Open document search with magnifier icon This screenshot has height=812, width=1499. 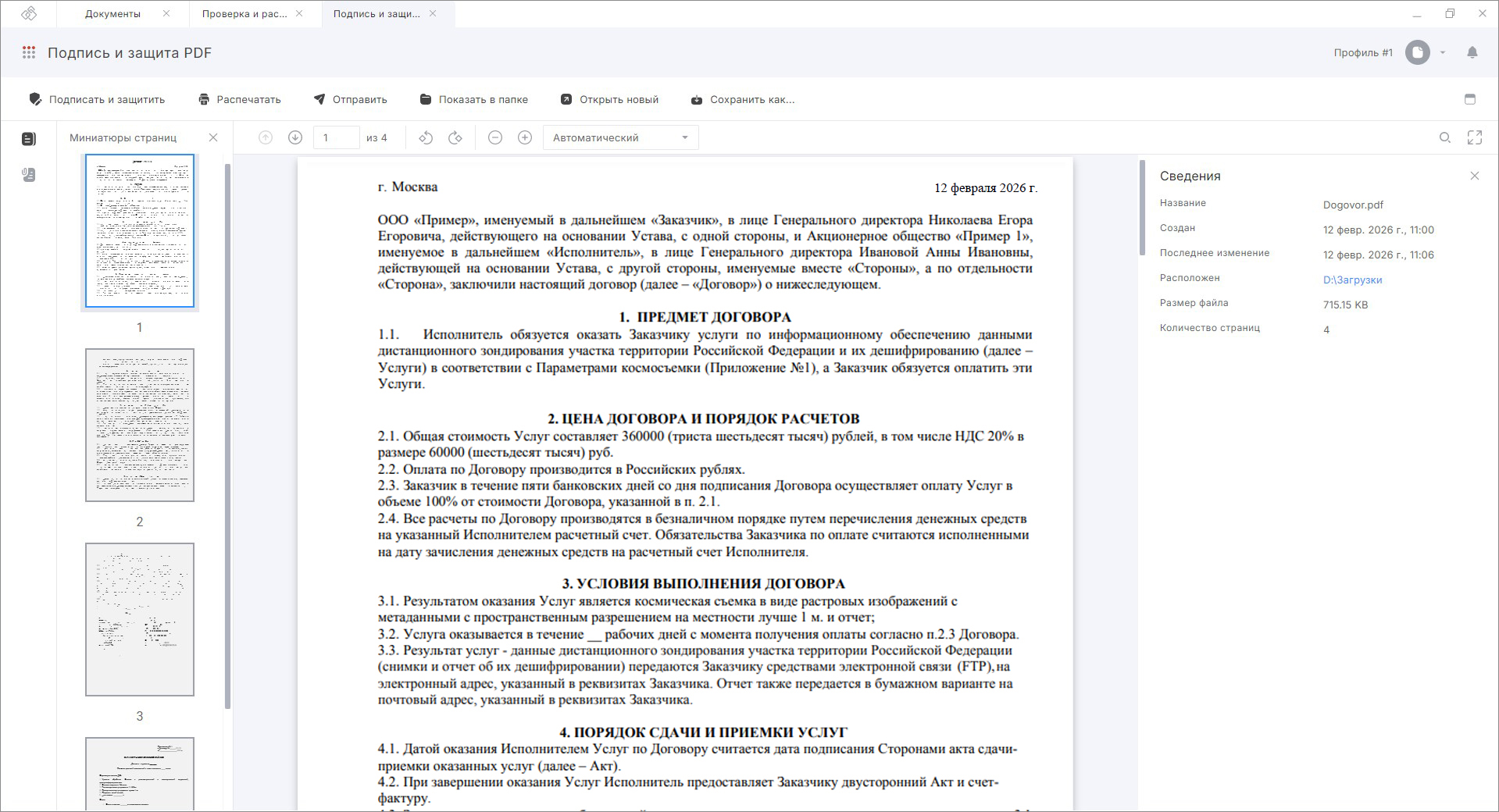pos(1445,137)
